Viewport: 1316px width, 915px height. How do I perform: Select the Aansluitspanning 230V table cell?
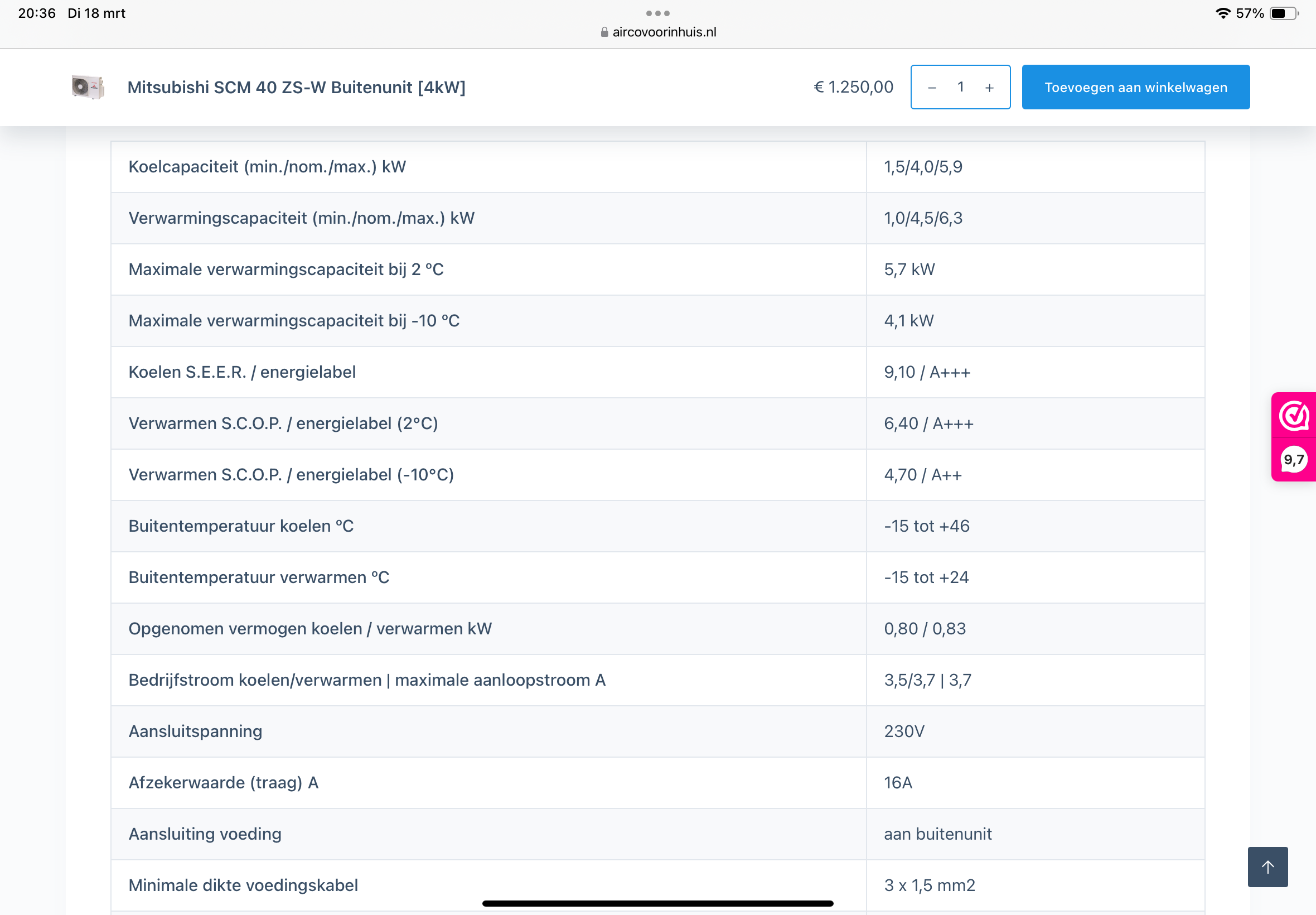(903, 731)
